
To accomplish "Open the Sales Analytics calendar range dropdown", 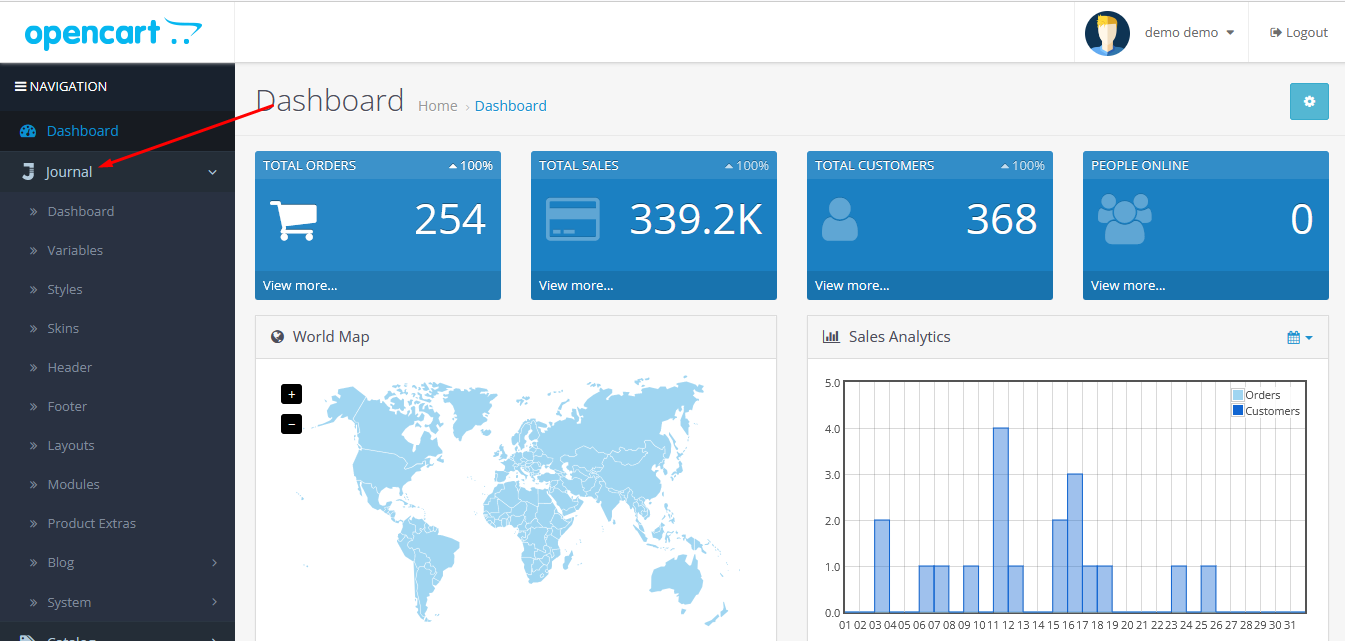I will click(1299, 338).
